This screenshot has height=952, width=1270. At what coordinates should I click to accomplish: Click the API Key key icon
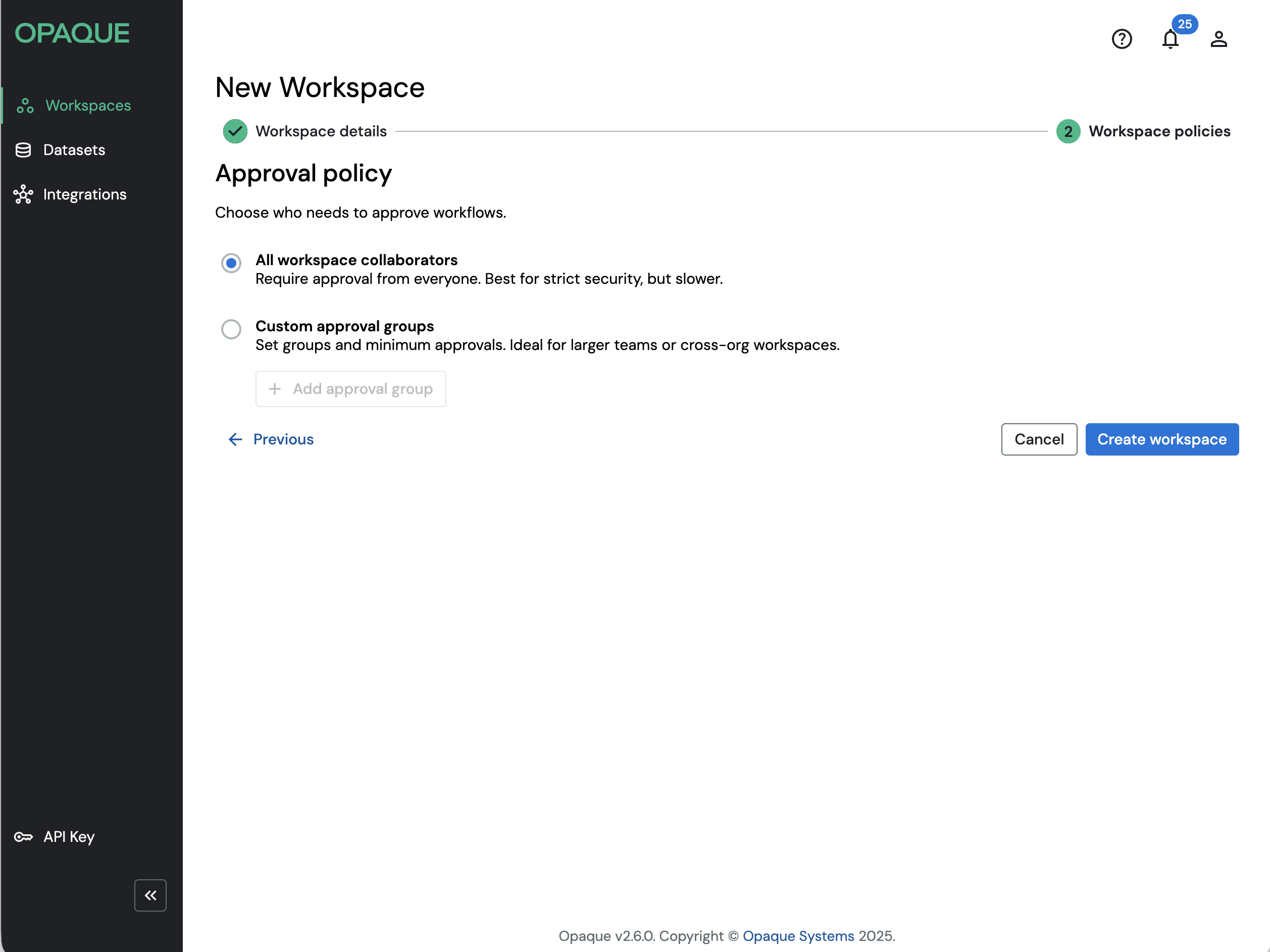(x=23, y=836)
